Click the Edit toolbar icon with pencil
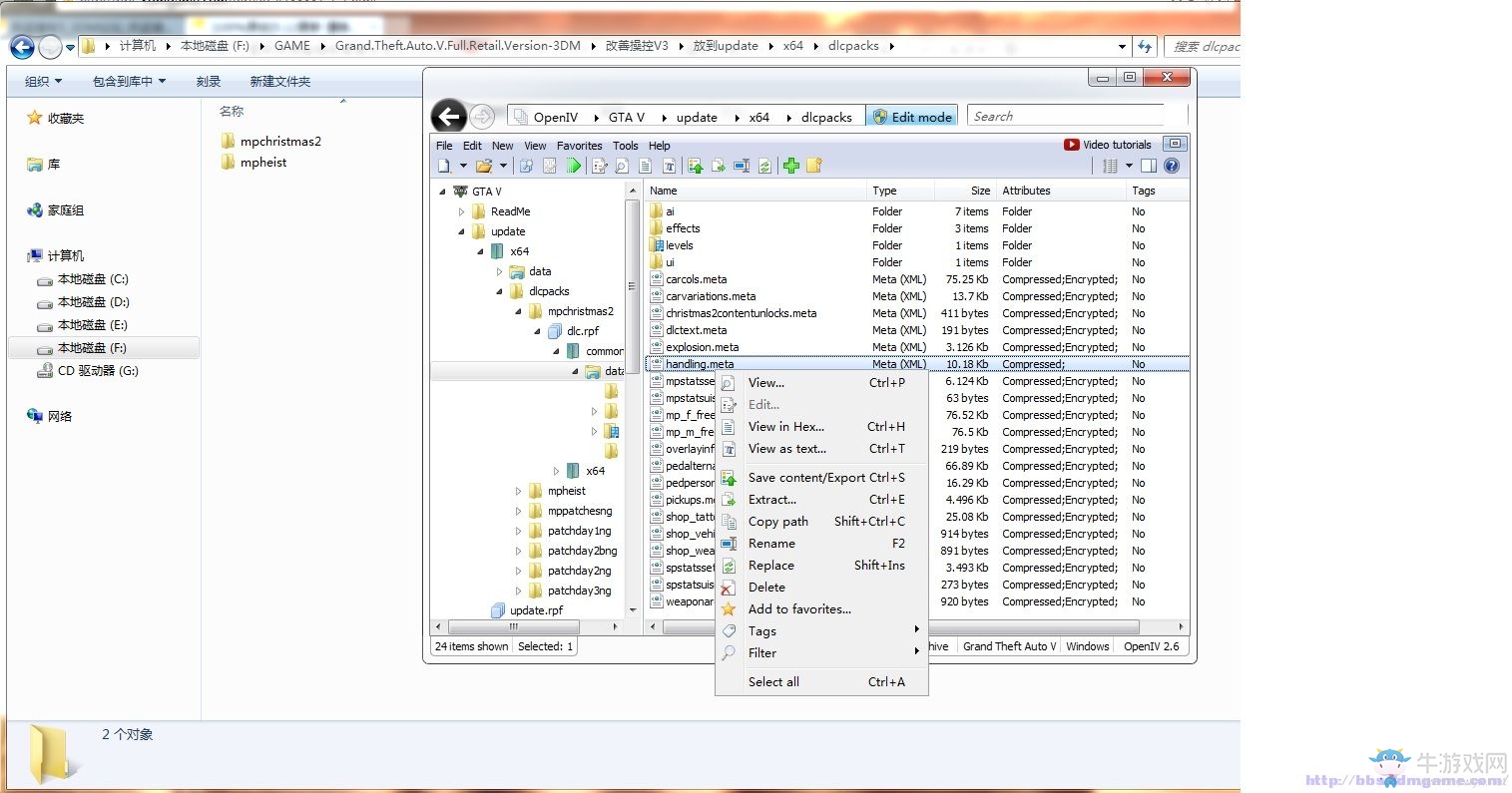The image size is (1512, 793). [599, 166]
